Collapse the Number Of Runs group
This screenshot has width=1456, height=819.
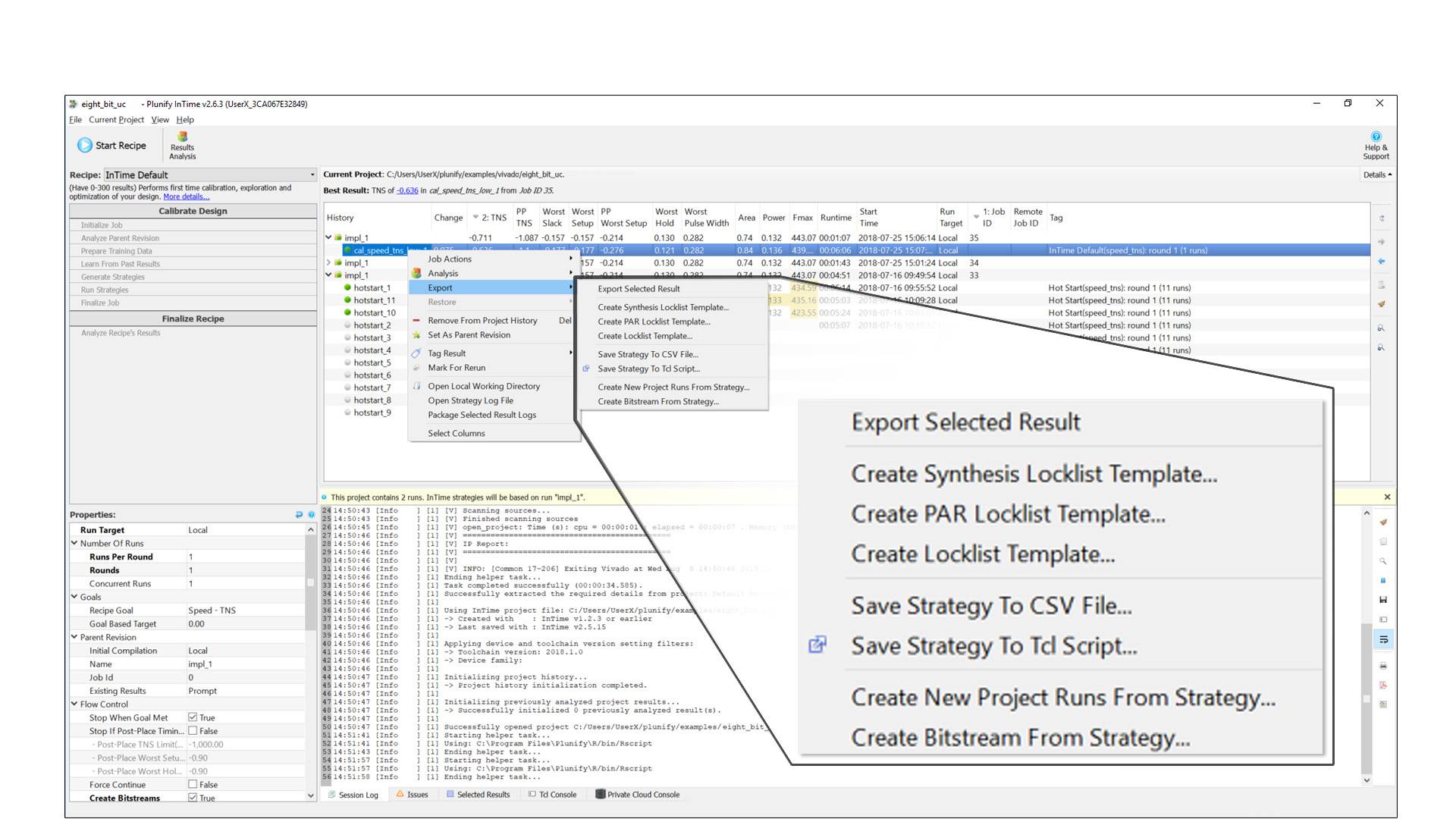click(x=74, y=543)
